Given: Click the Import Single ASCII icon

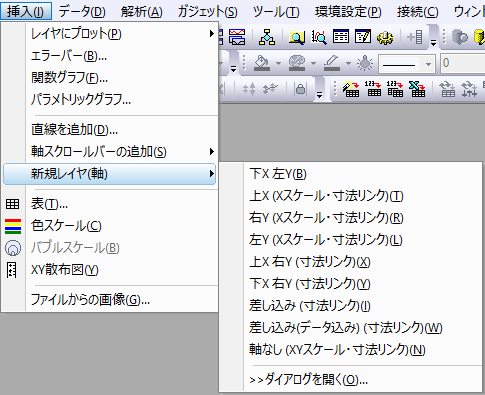Looking at the screenshot, I should click(373, 89).
